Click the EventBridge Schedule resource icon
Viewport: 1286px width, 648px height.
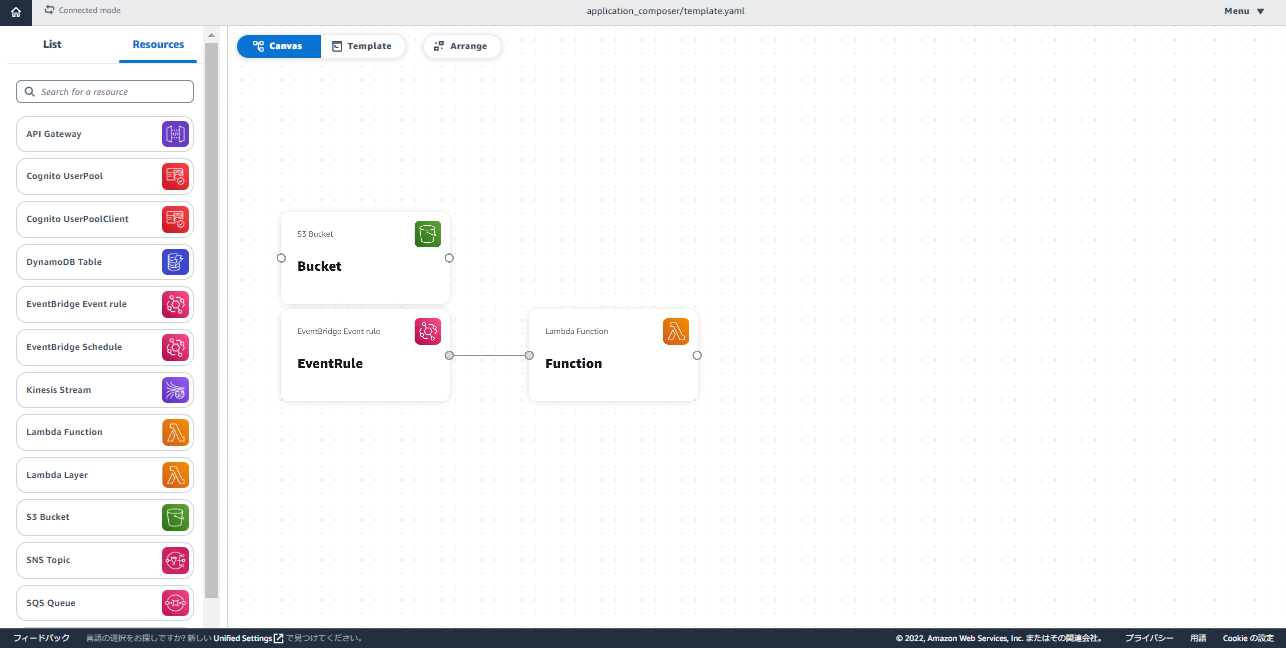[175, 347]
